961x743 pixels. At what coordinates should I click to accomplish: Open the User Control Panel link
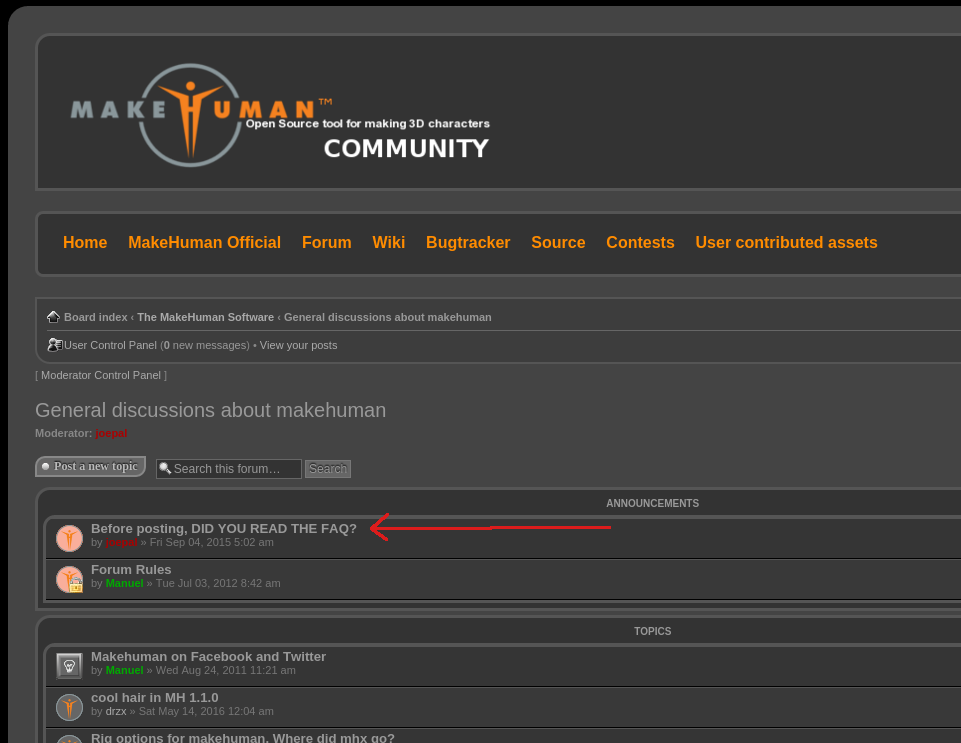pyautogui.click(x=110, y=346)
